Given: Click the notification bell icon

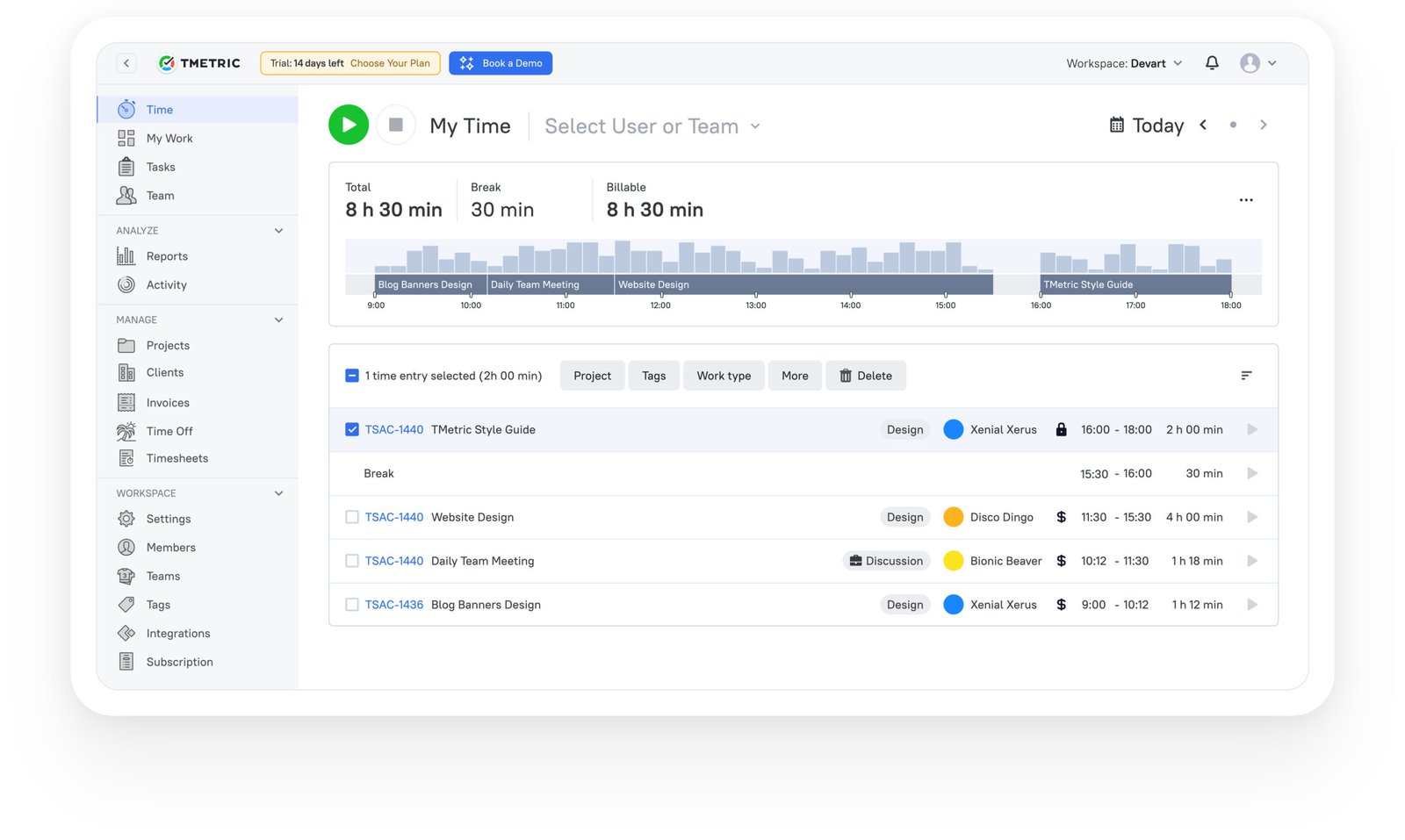Looking at the screenshot, I should [1212, 62].
